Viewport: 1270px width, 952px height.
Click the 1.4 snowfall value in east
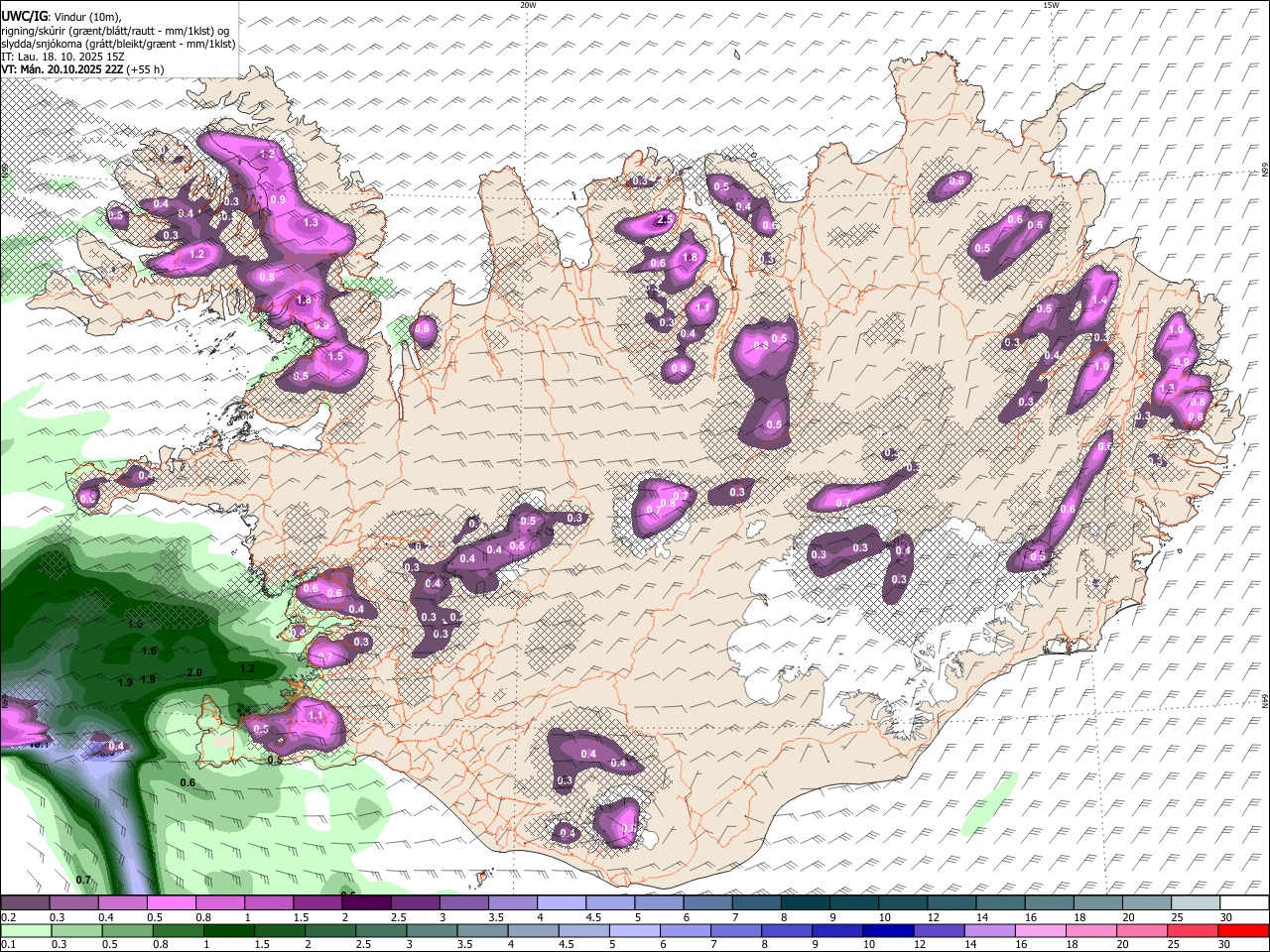pyautogui.click(x=1099, y=300)
